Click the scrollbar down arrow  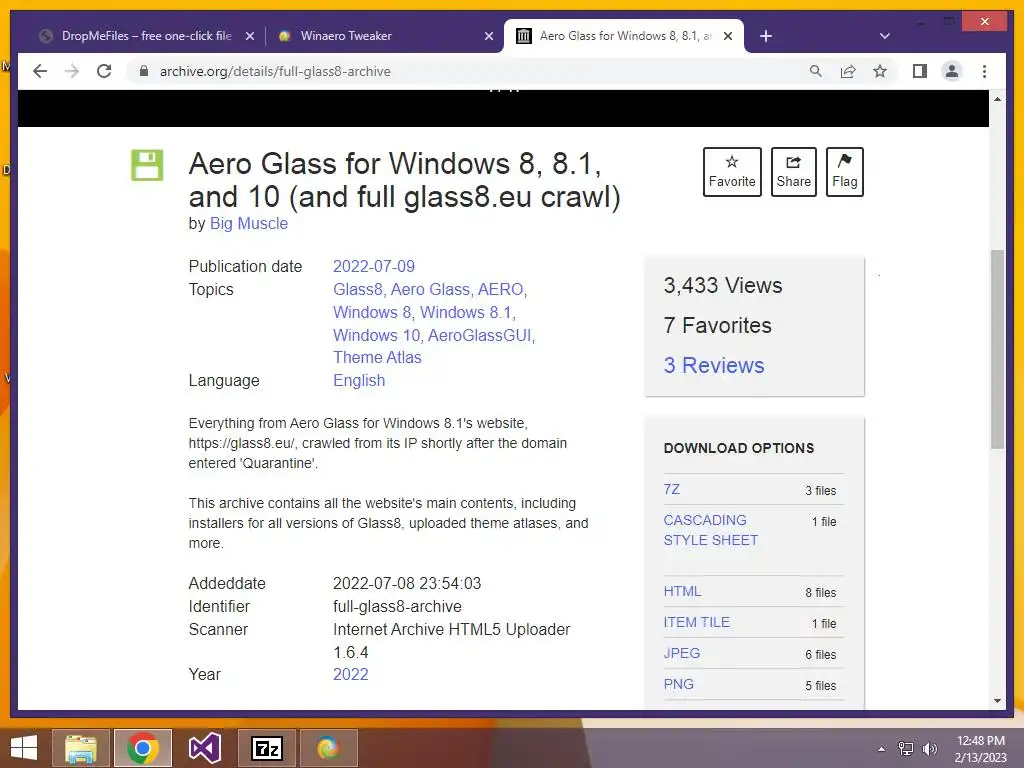point(997,701)
